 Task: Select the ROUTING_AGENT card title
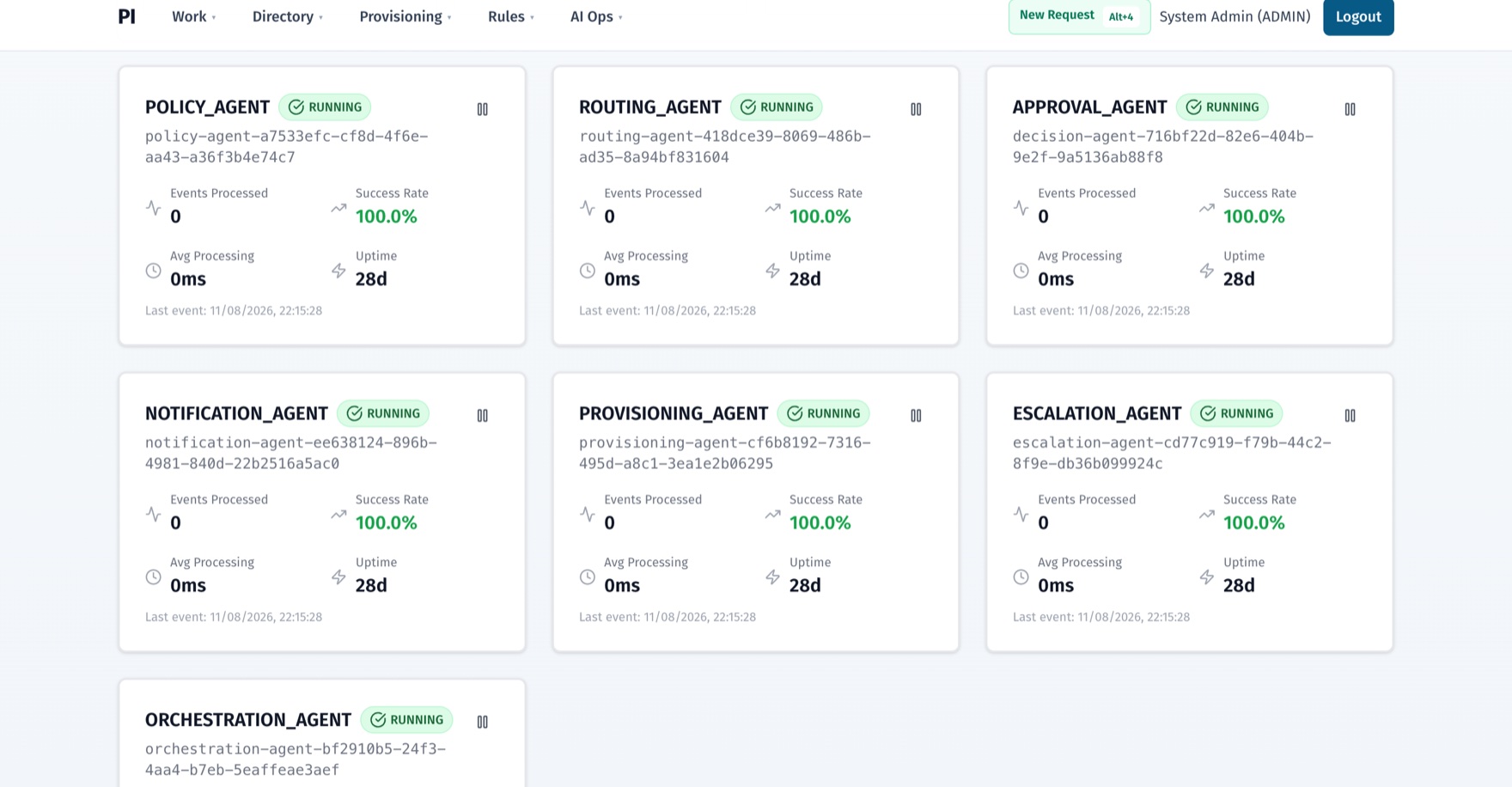pos(649,107)
